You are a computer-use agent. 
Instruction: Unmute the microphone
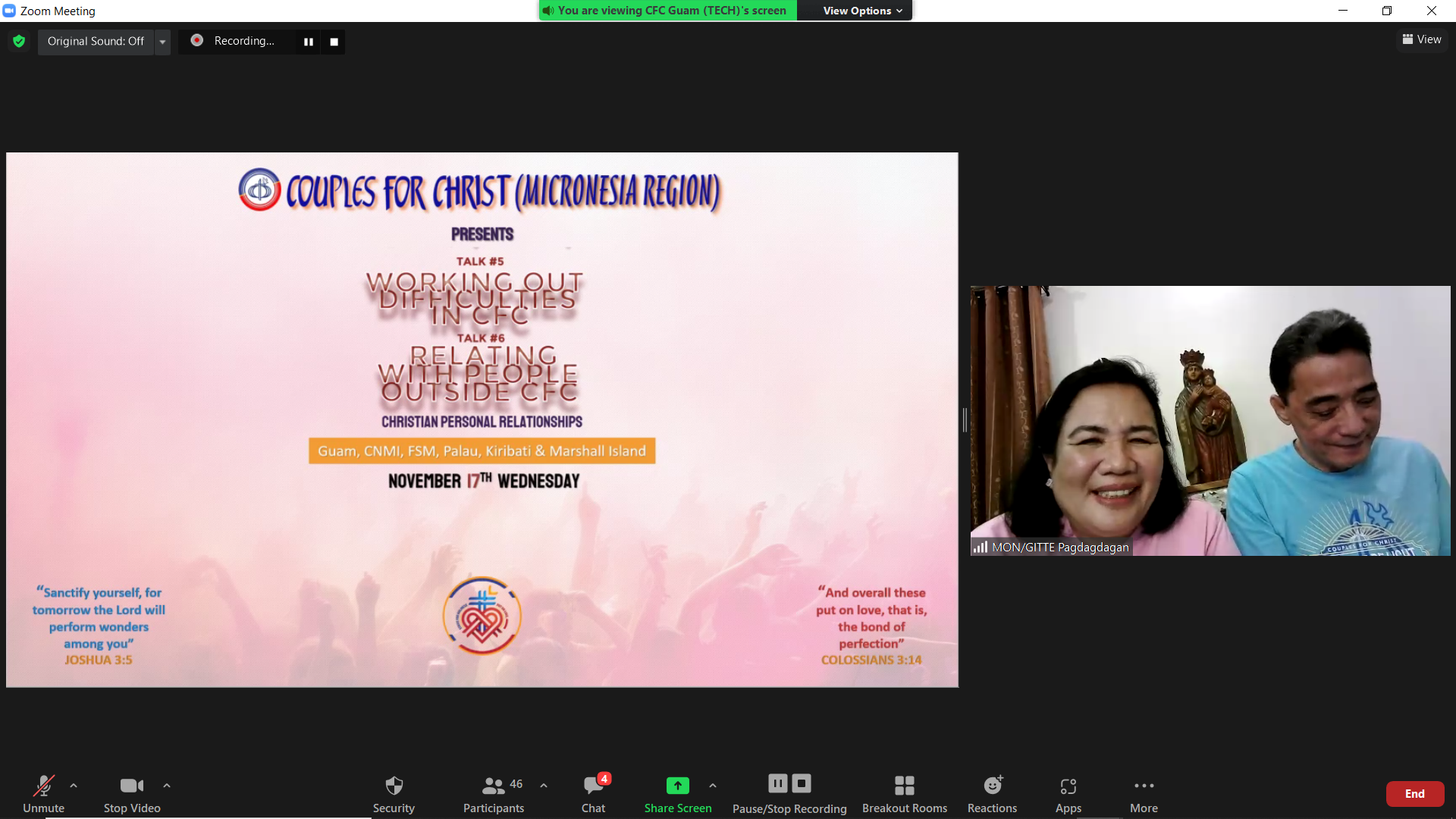tap(43, 793)
